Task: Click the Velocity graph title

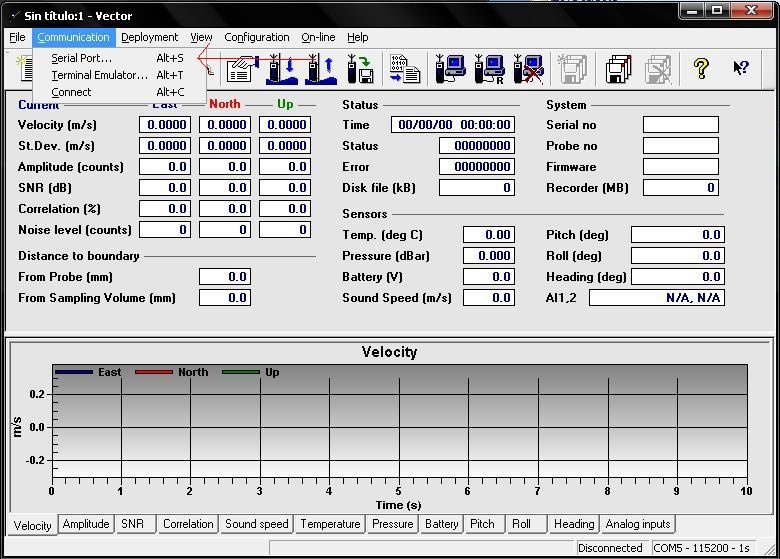Action: click(x=390, y=352)
